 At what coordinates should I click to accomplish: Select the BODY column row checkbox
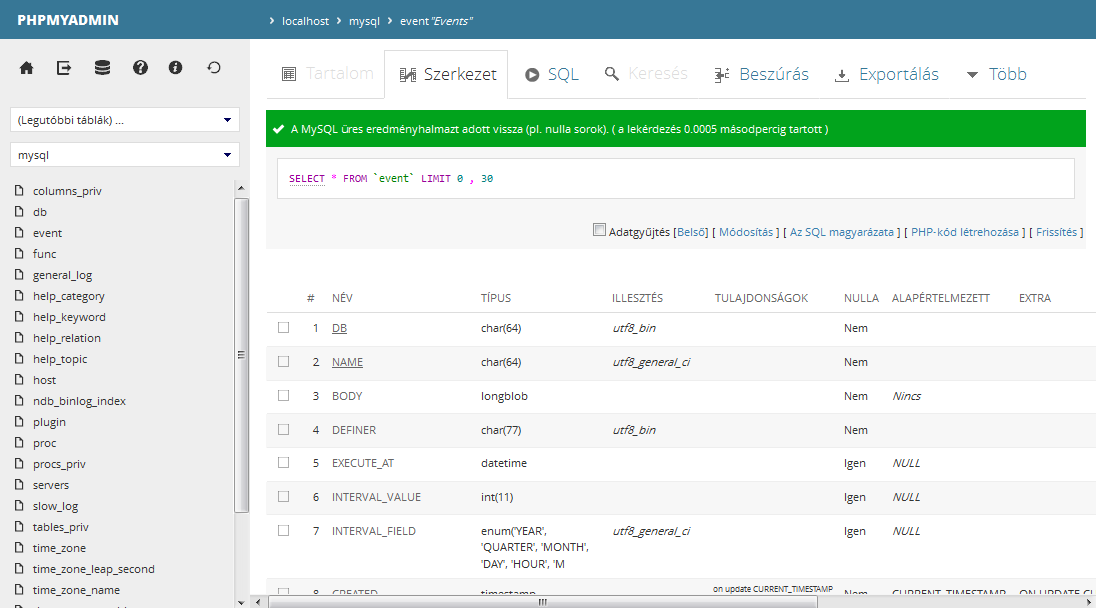[283, 395]
